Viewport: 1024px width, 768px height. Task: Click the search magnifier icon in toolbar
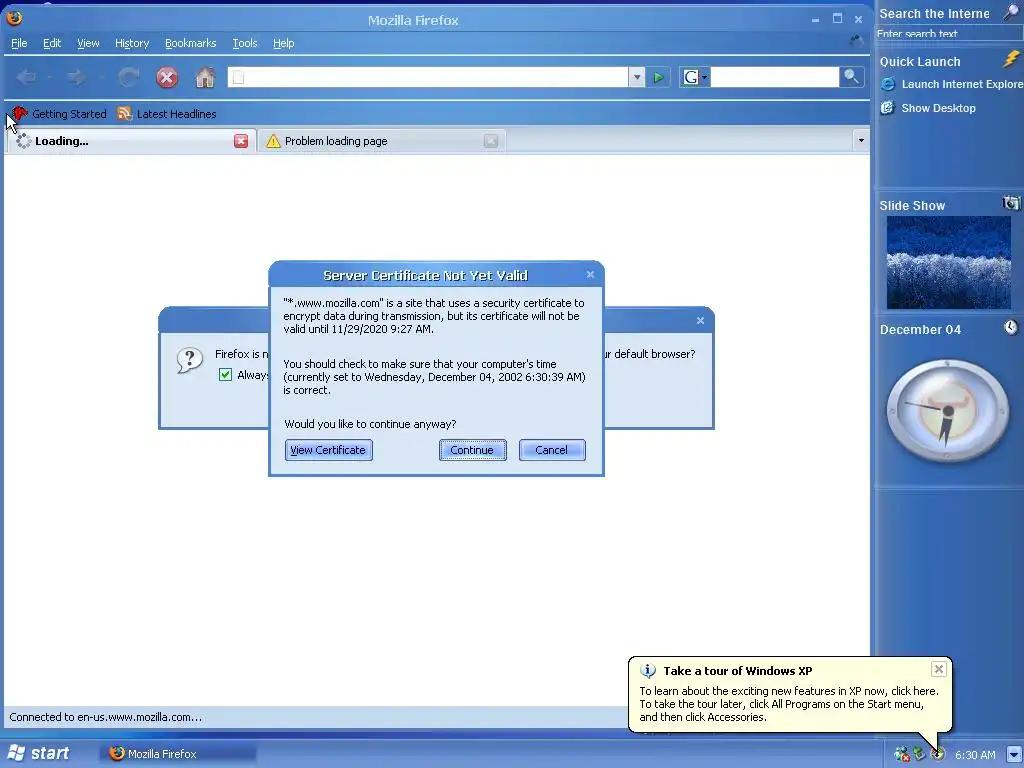(x=850, y=77)
